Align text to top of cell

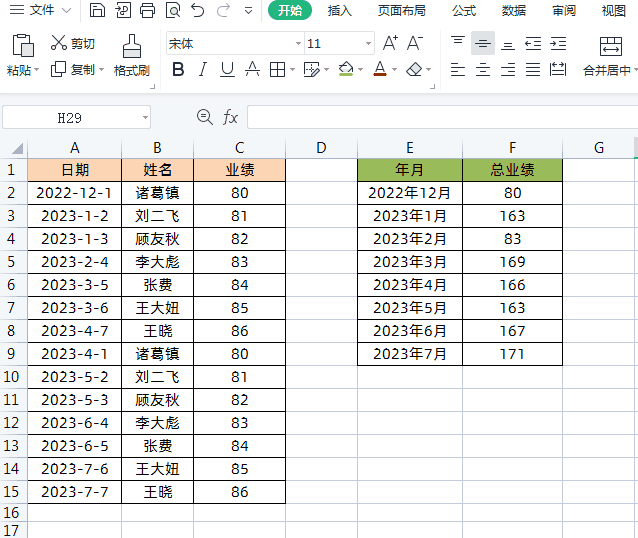click(458, 43)
